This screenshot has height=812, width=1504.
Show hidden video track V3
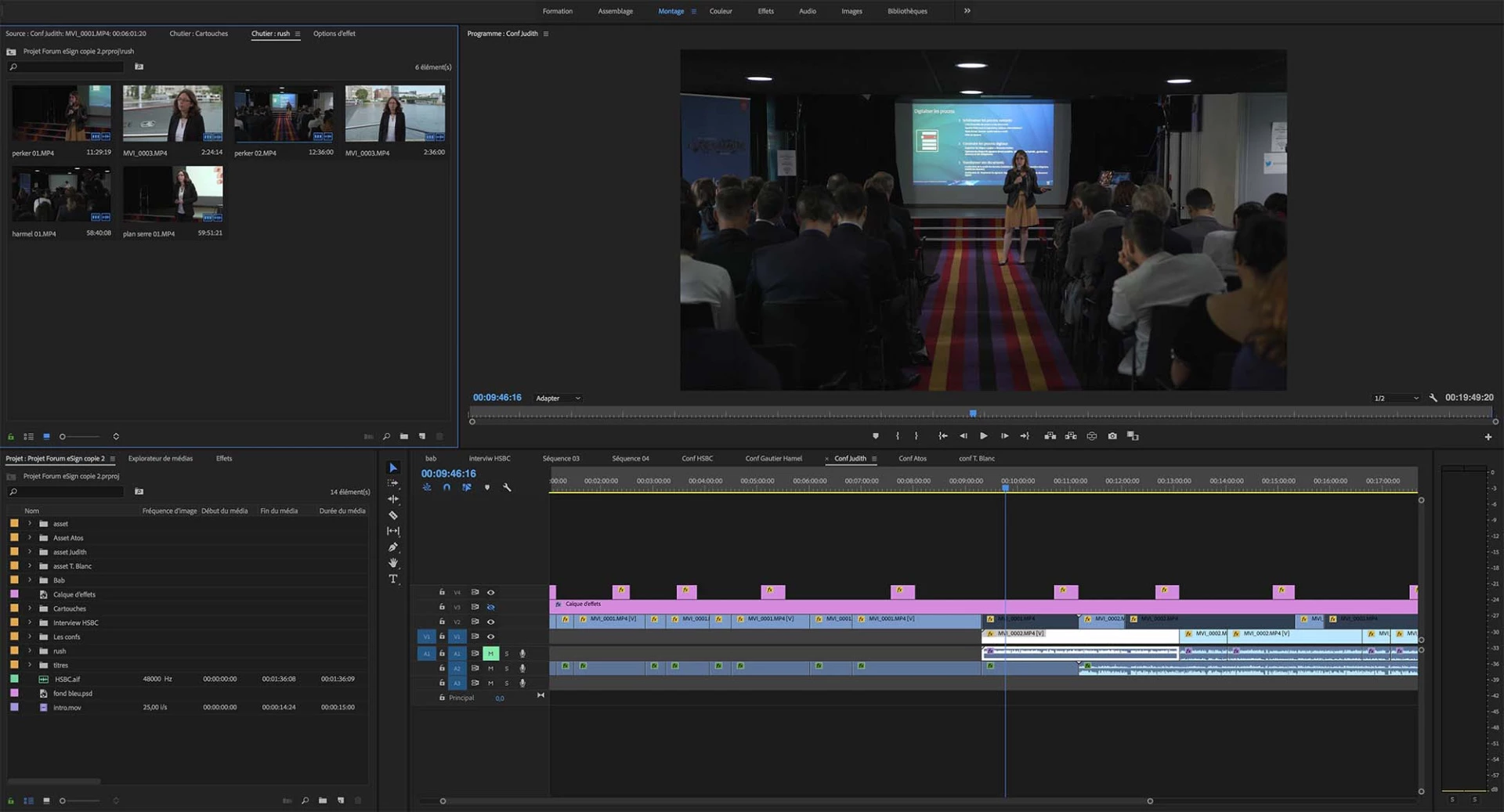[x=490, y=607]
